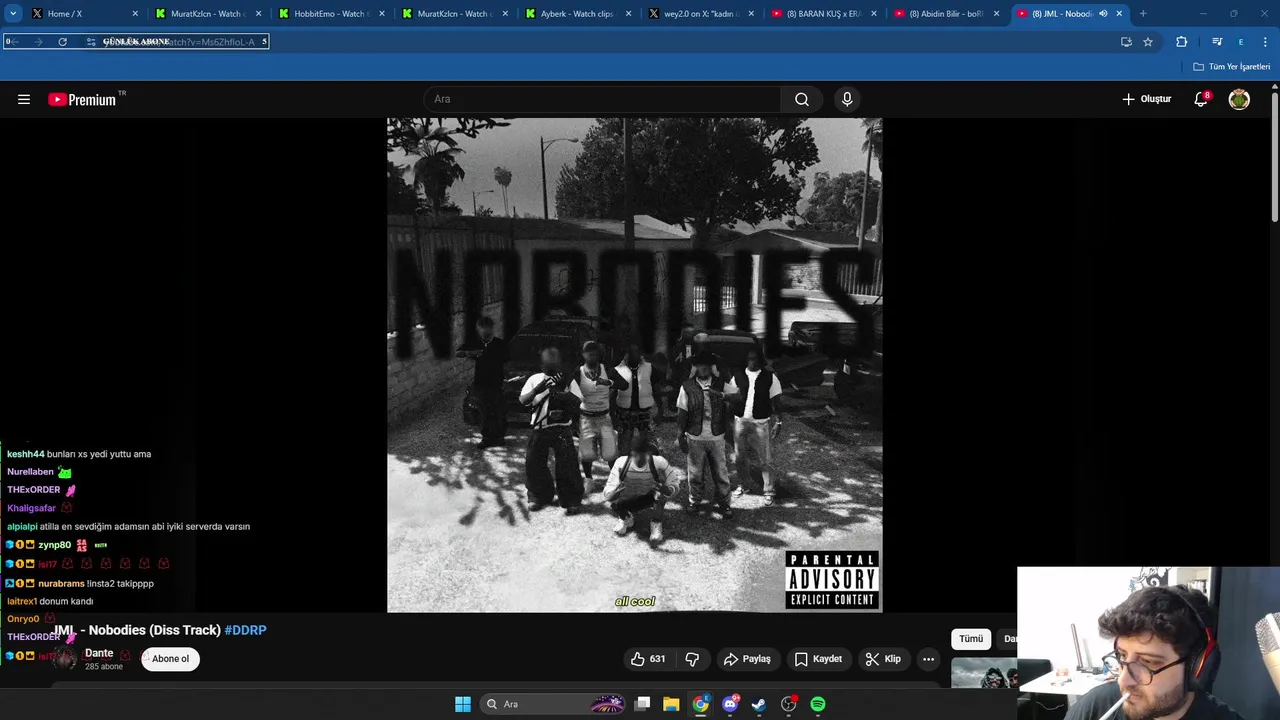The height and width of the screenshot is (720, 1280).
Task: Start voice search with microphone icon
Action: [847, 99]
